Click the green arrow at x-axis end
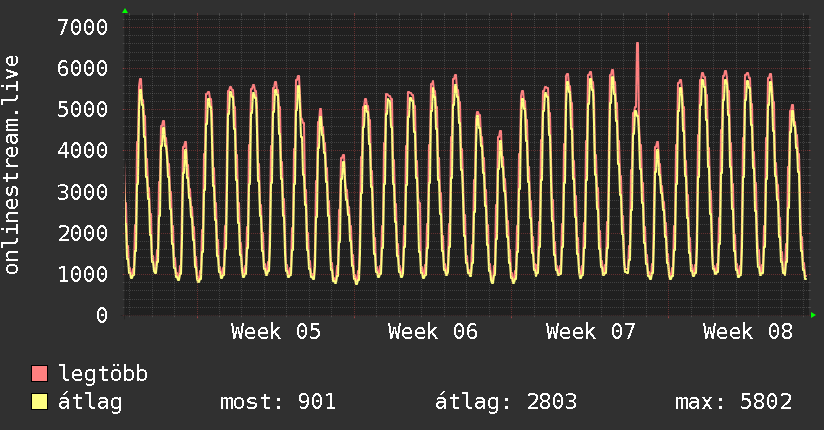The image size is (824, 430). pos(813,315)
